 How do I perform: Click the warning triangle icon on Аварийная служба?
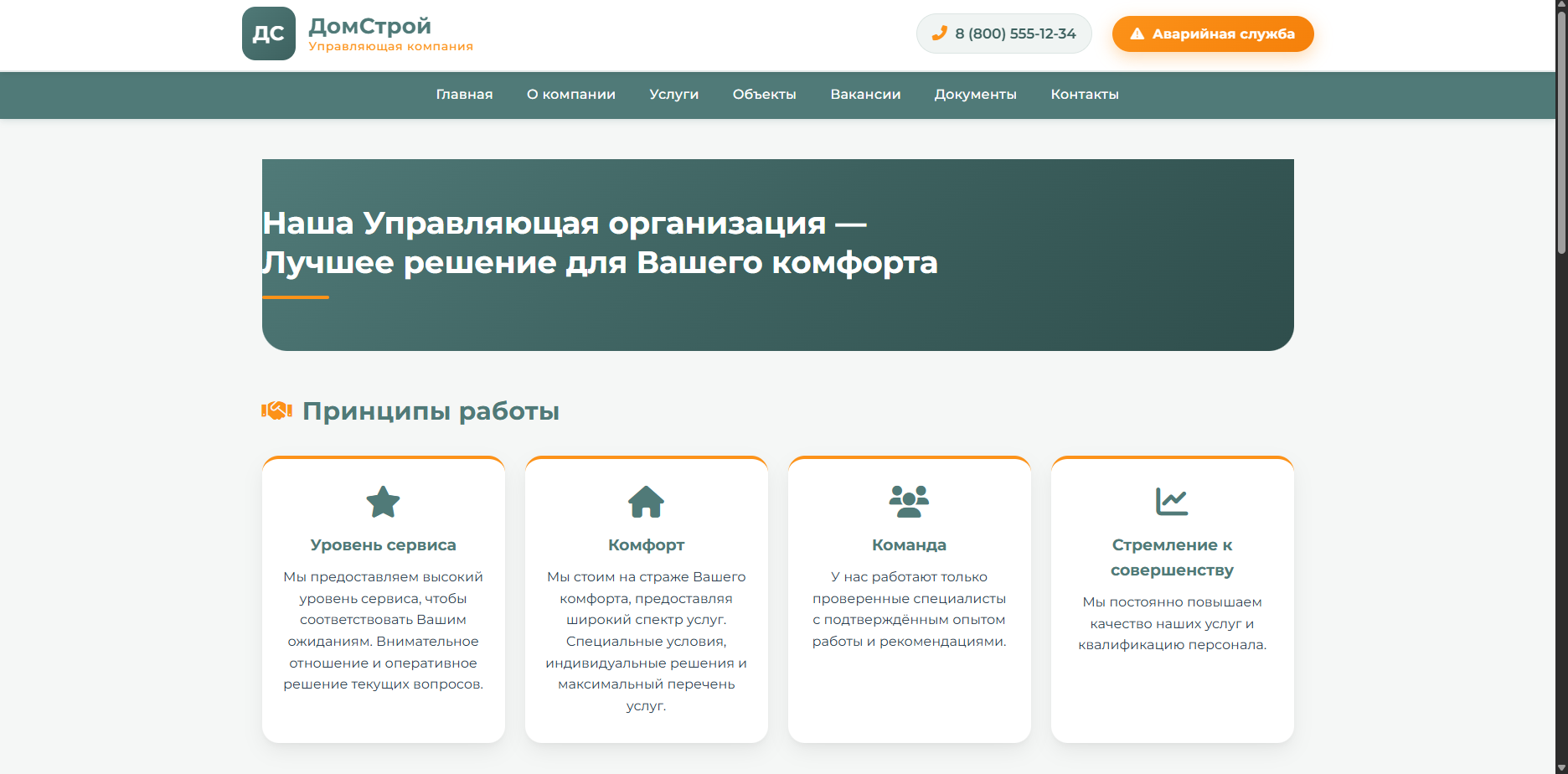1137,34
